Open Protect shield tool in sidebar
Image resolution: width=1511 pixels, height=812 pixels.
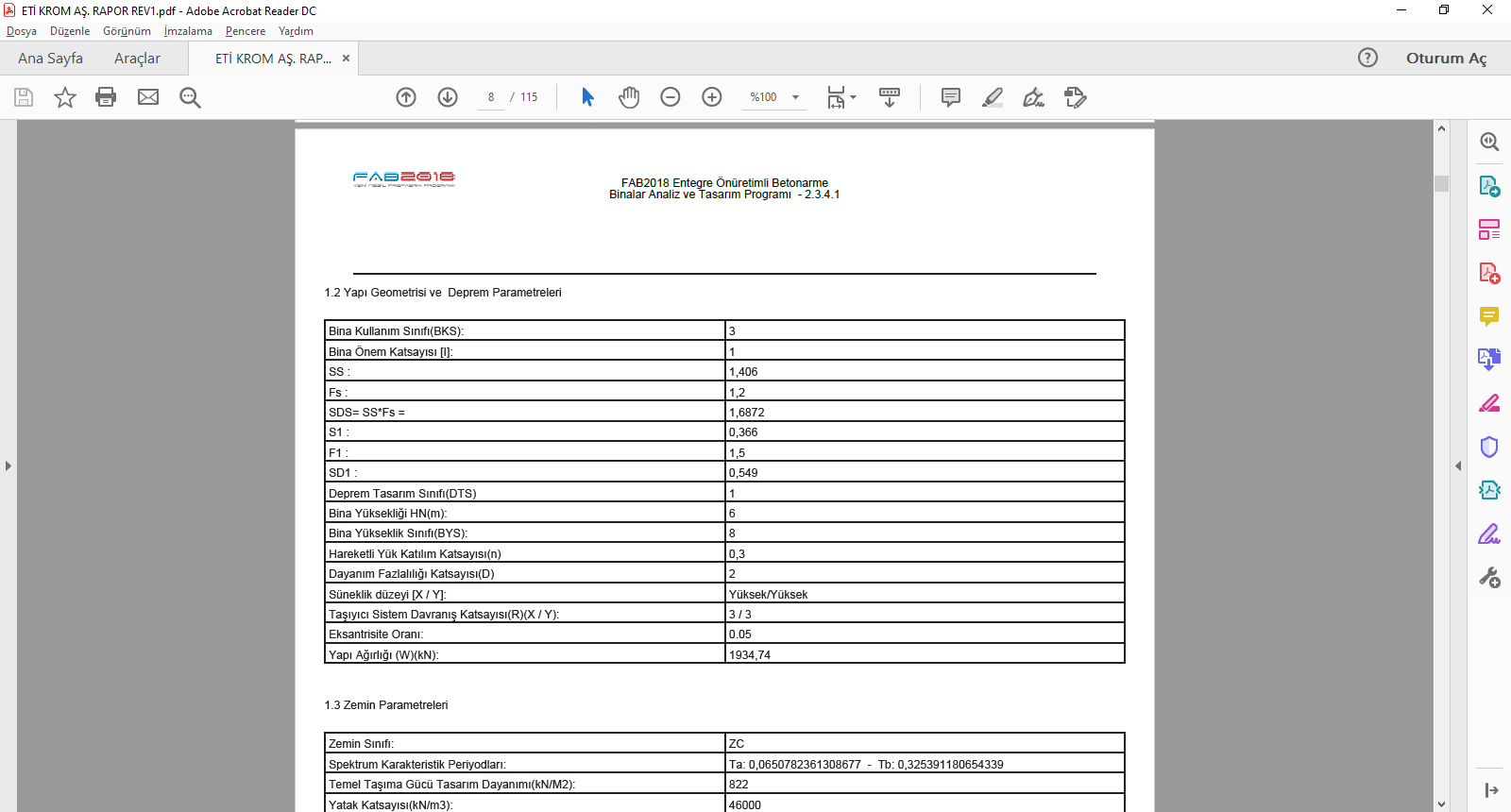1489,447
